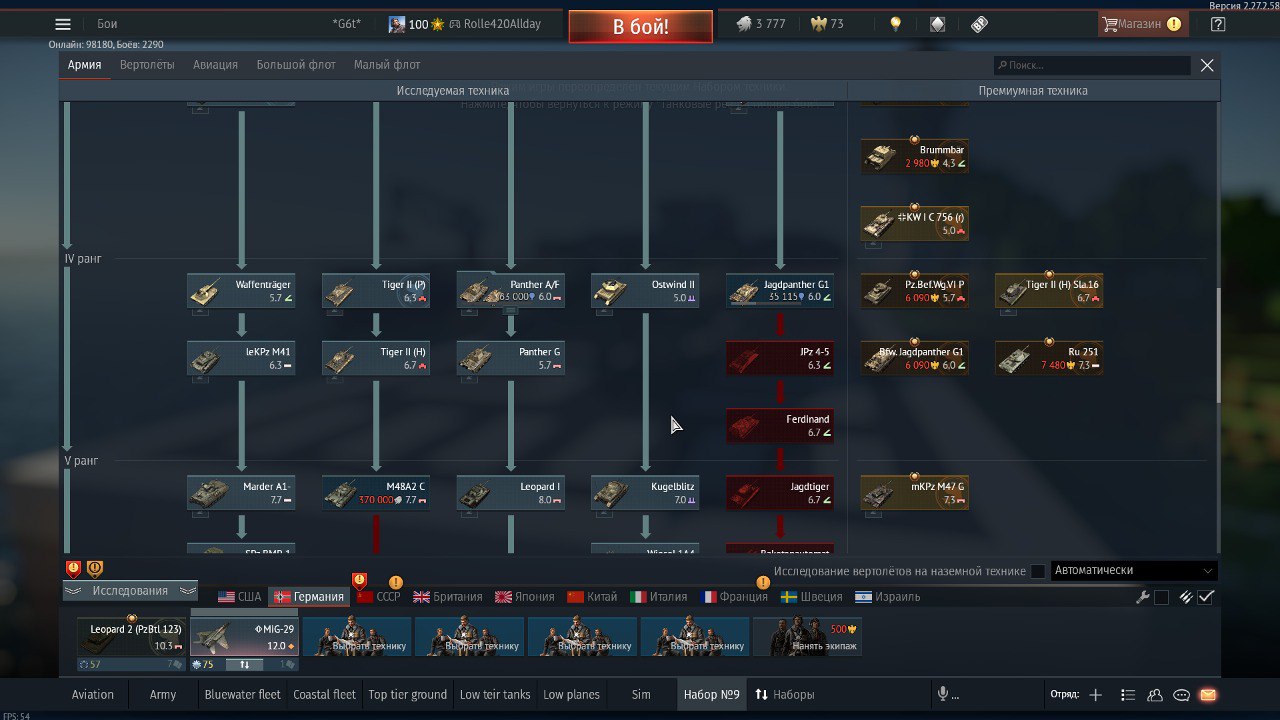Select the Low planes preset
The height and width of the screenshot is (720, 1280).
coord(571,694)
